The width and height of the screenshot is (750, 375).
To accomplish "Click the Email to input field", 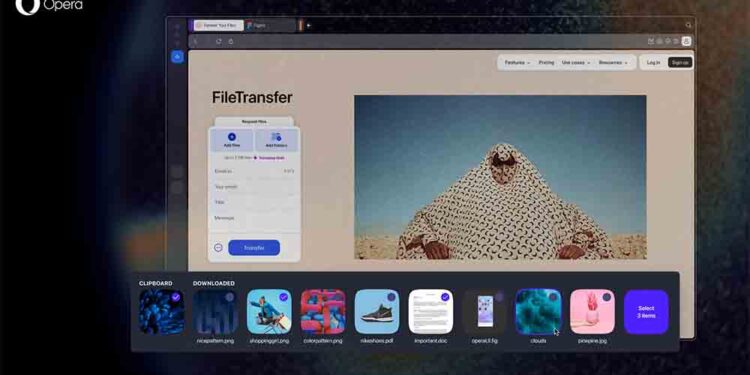I will 254,171.
